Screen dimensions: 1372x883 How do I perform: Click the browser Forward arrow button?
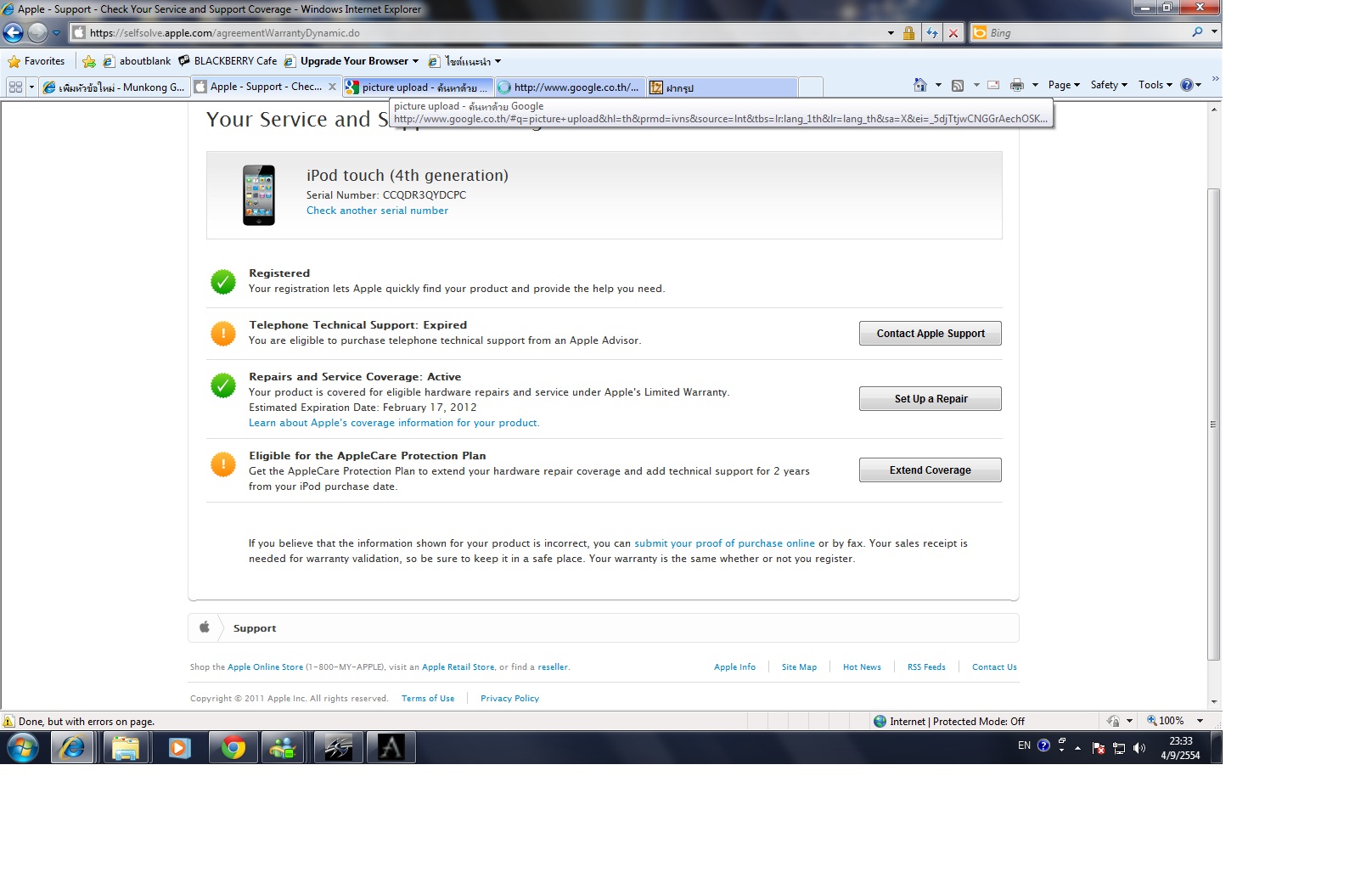coord(37,33)
